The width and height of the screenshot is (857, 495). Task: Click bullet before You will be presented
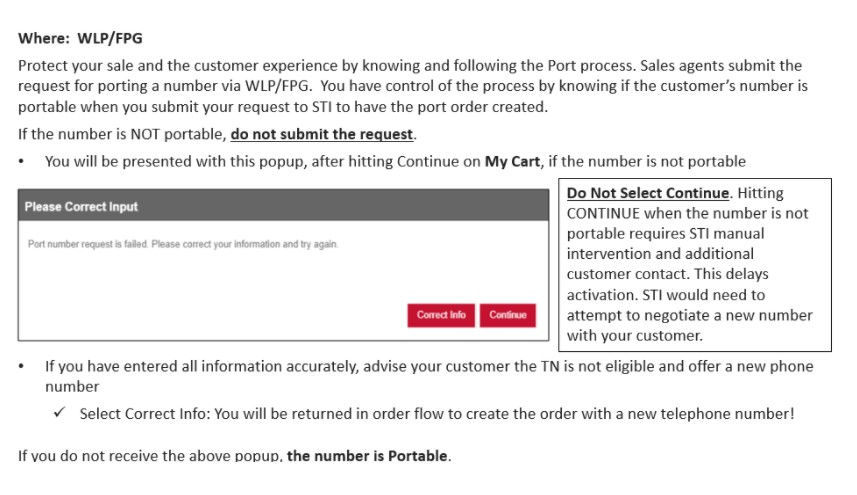[x=21, y=162]
